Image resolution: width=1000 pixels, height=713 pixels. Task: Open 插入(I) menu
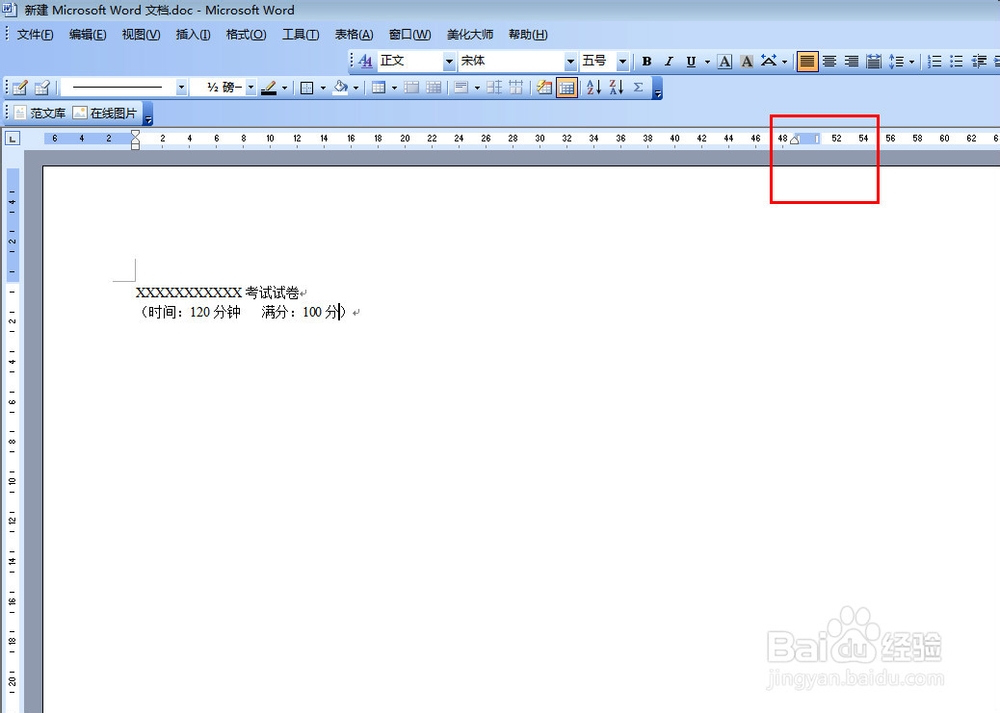(193, 34)
